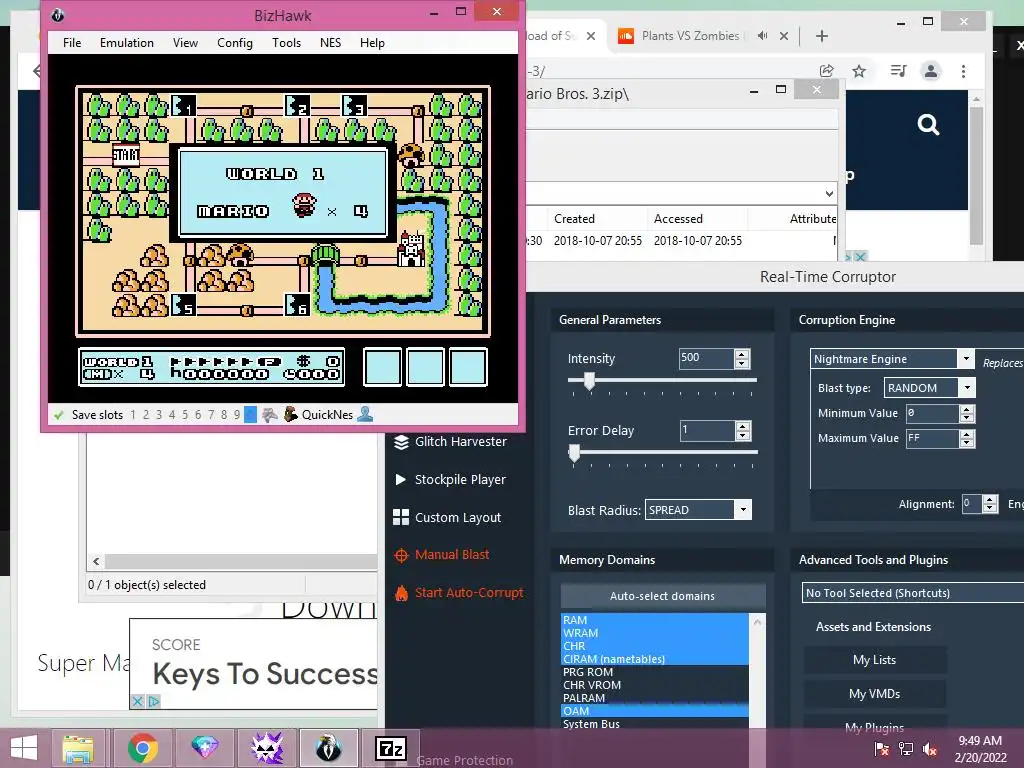Viewport: 1024px width, 768px height.
Task: Close the Plants VS Zombies Chrome tab
Action: 784,37
